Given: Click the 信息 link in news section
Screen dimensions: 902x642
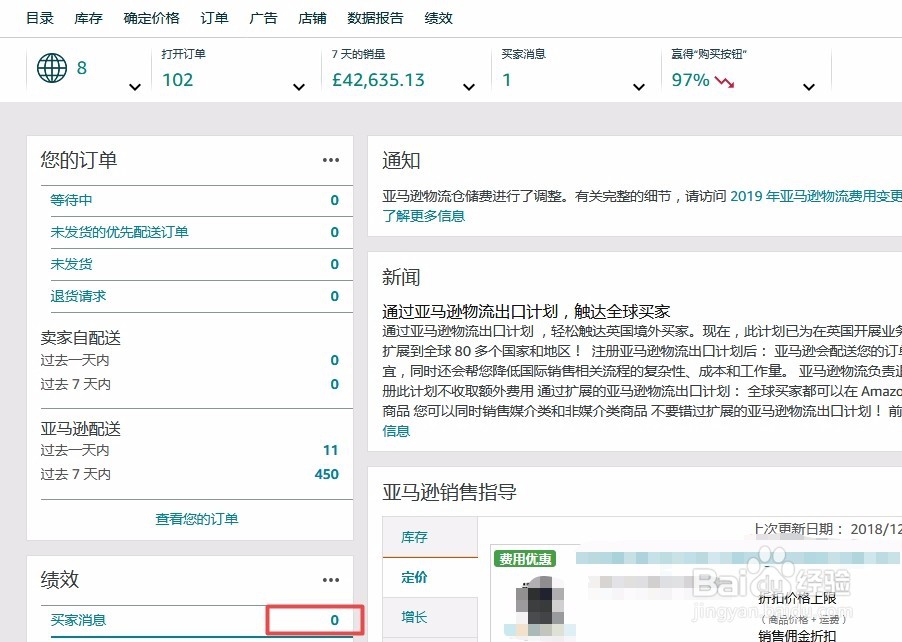Looking at the screenshot, I should [x=394, y=431].
